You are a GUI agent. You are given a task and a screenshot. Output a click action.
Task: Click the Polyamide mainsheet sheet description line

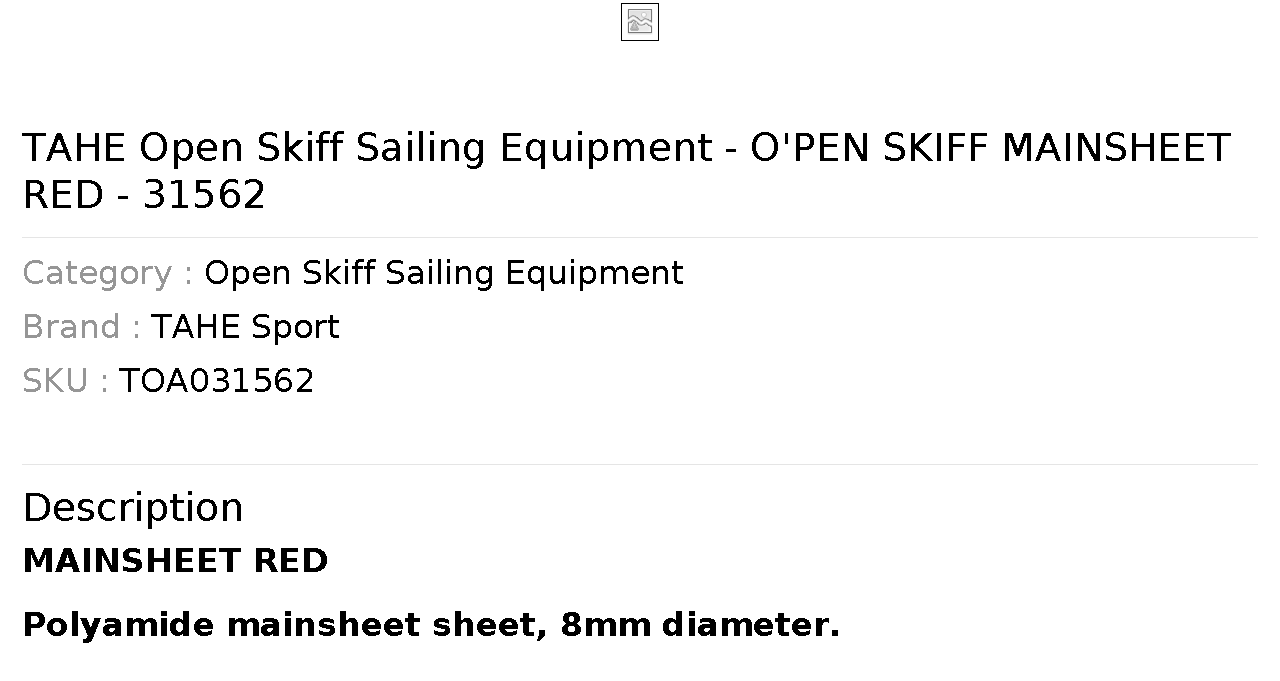(x=431, y=625)
